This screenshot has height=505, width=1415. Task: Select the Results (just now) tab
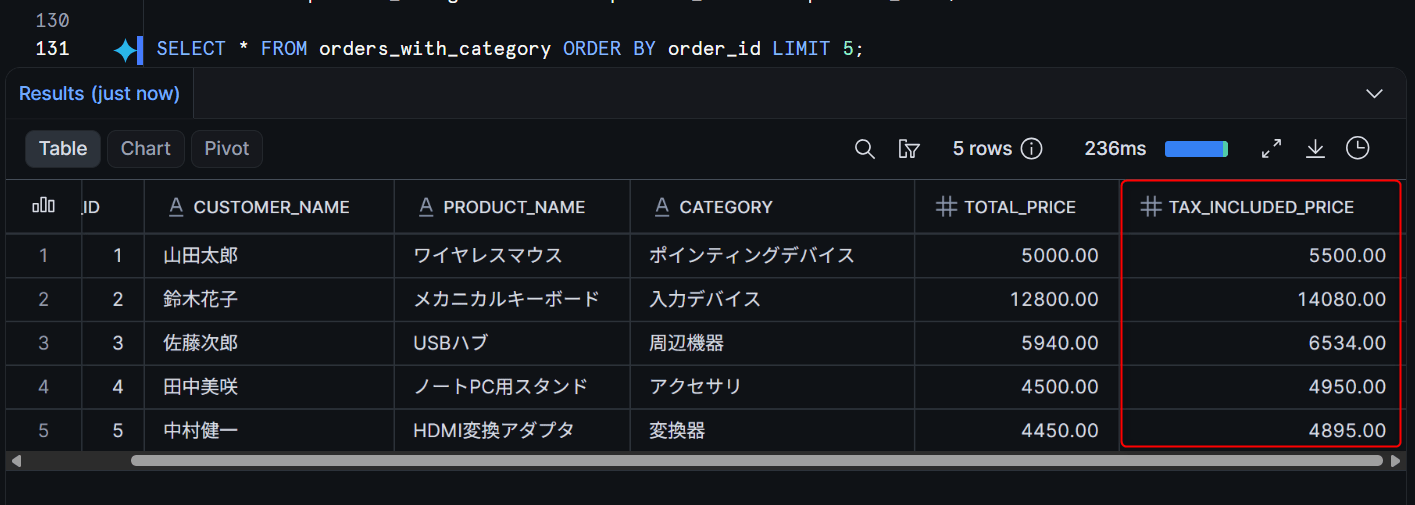click(99, 93)
